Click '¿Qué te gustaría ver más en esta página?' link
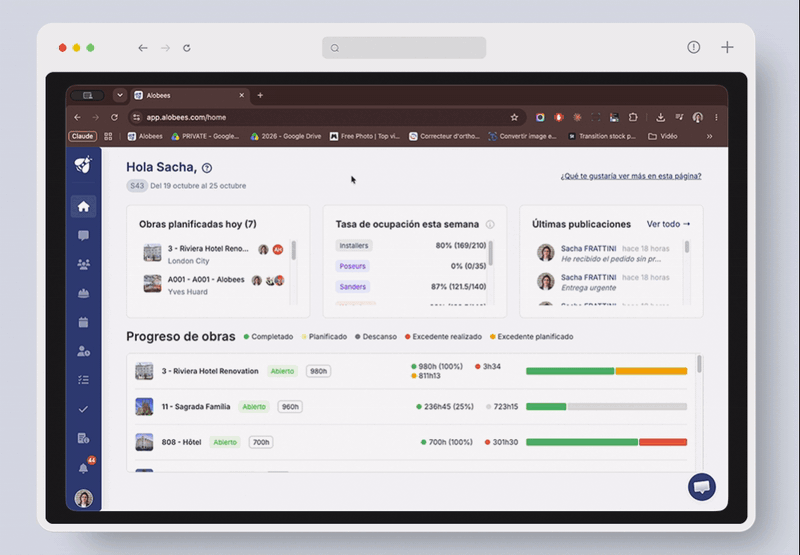 point(631,176)
